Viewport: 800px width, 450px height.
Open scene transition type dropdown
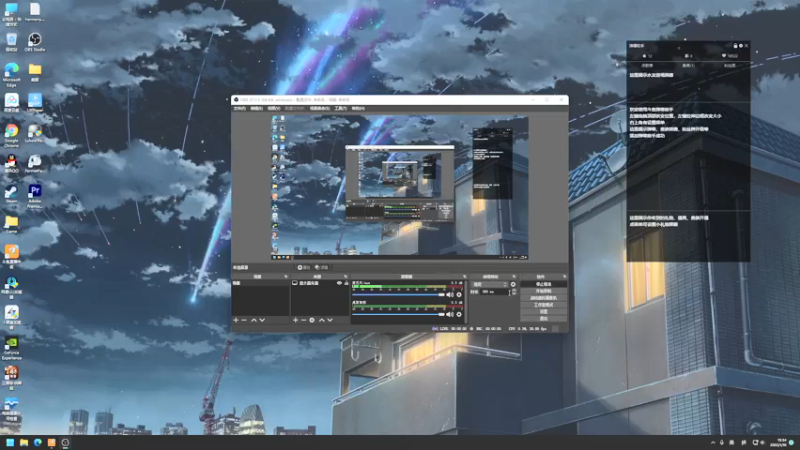tap(489, 284)
